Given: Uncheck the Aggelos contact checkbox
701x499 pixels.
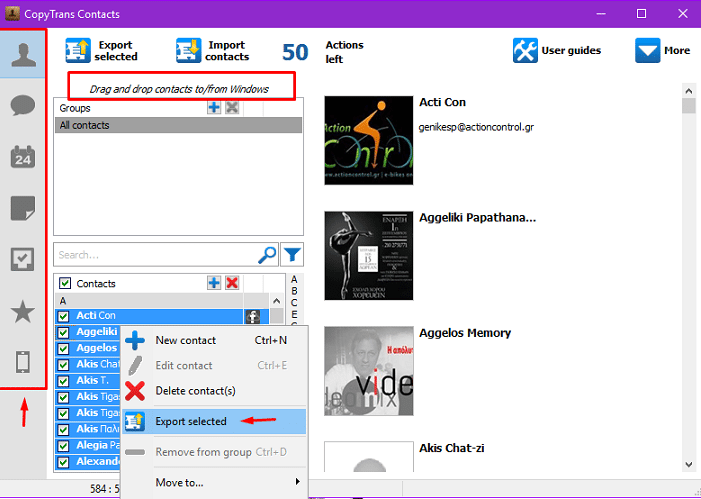Looking at the screenshot, I should 63,348.
